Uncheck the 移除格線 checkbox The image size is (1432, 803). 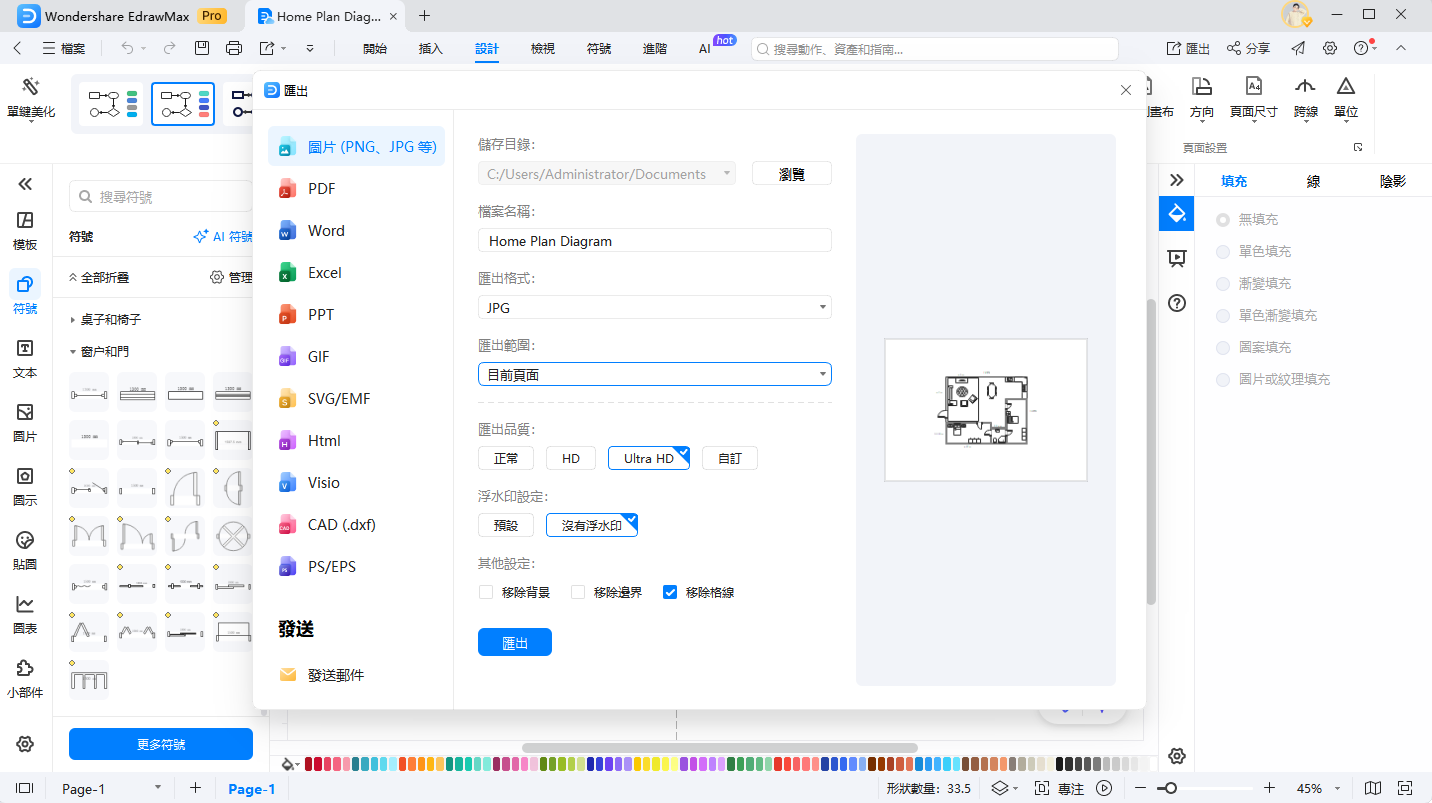point(670,592)
